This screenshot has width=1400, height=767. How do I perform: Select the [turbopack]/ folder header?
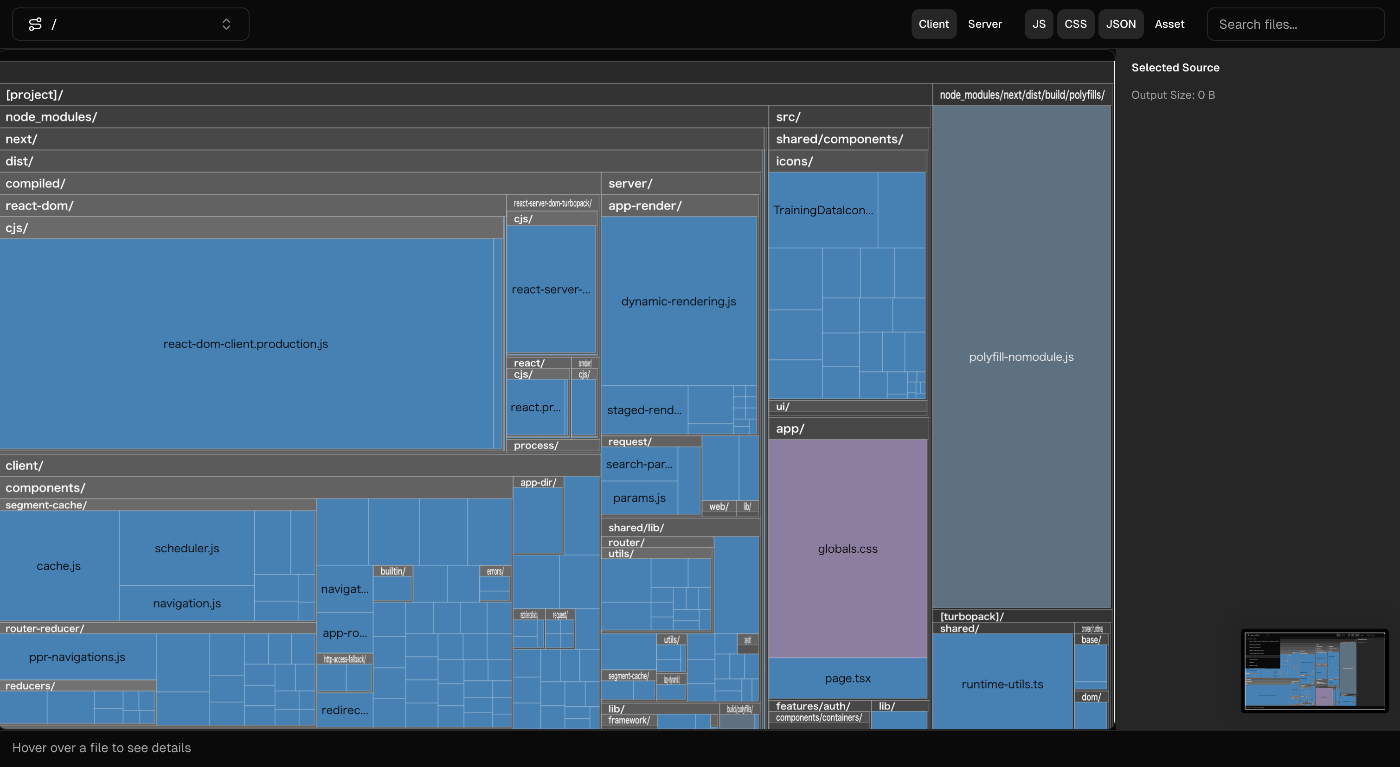point(1022,616)
